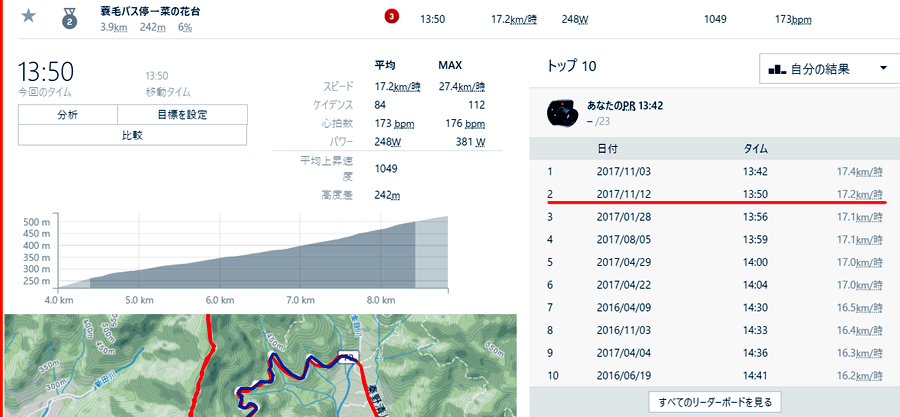Click the dropdown arrow beside 自分の結果

(x=883, y=69)
